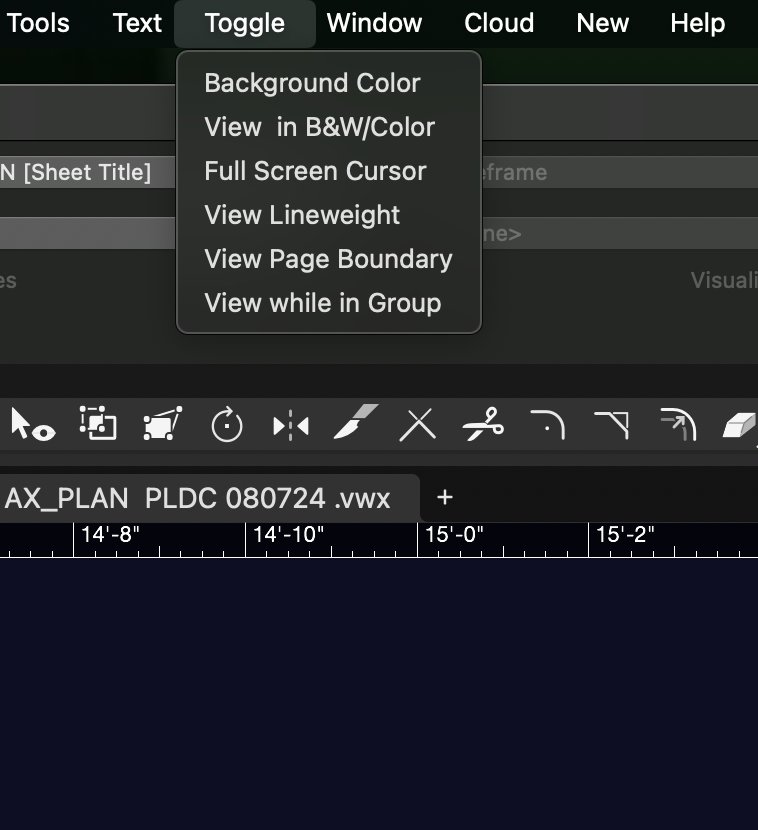This screenshot has width=758, height=830.
Task: Choose the Chamfer tool
Action: (x=611, y=425)
